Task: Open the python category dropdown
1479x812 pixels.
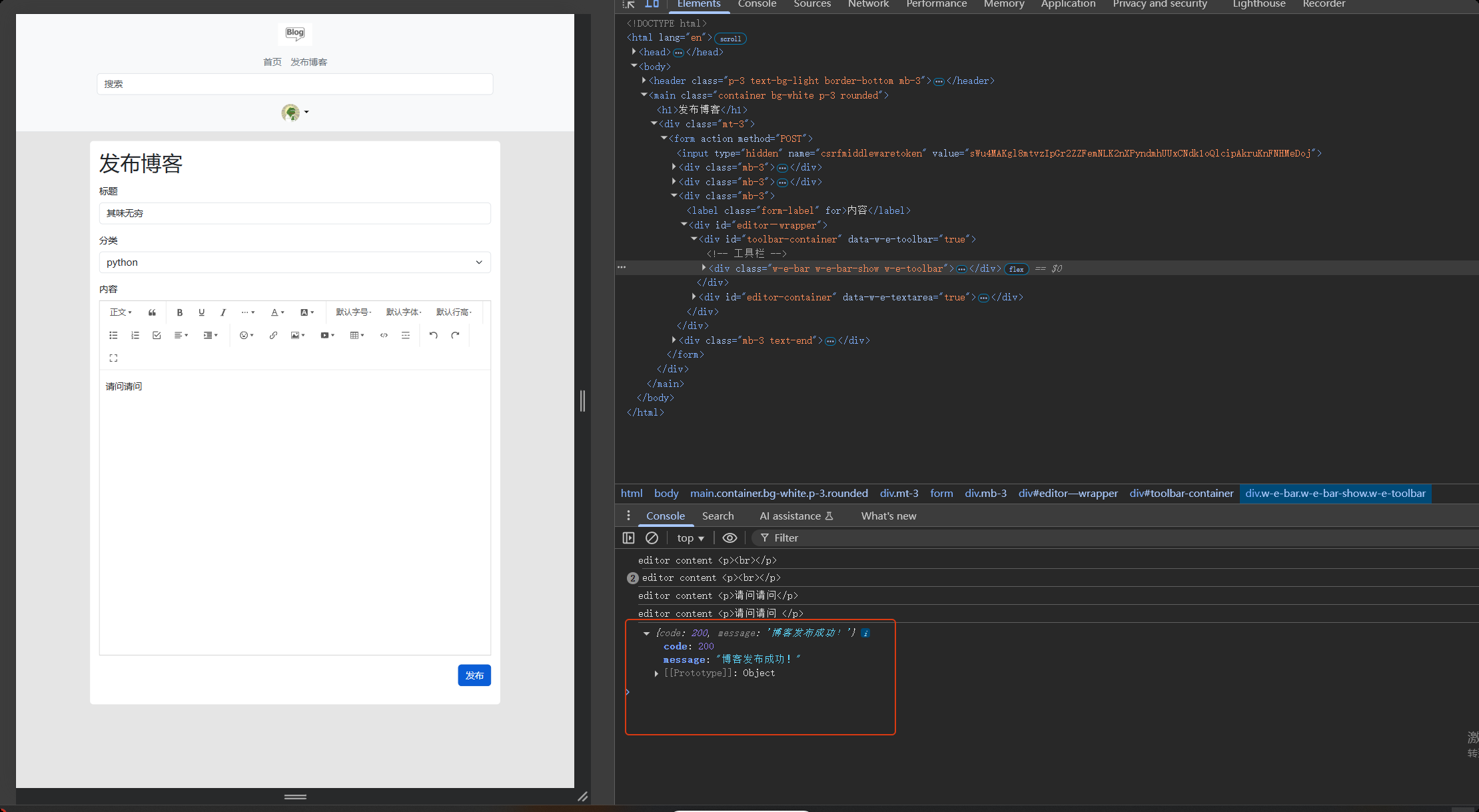Action: point(294,262)
